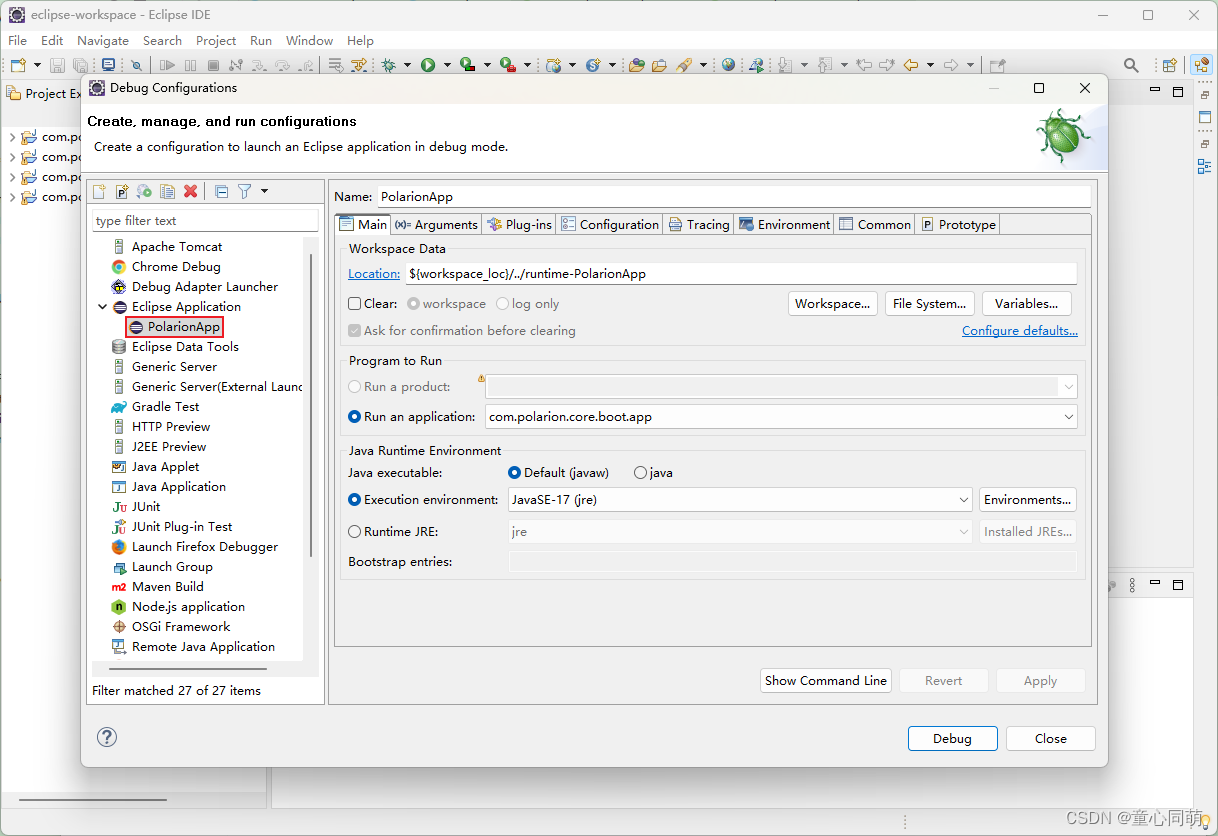This screenshot has width=1218, height=836.
Task: Click the Show Command Line button
Action: tap(826, 680)
